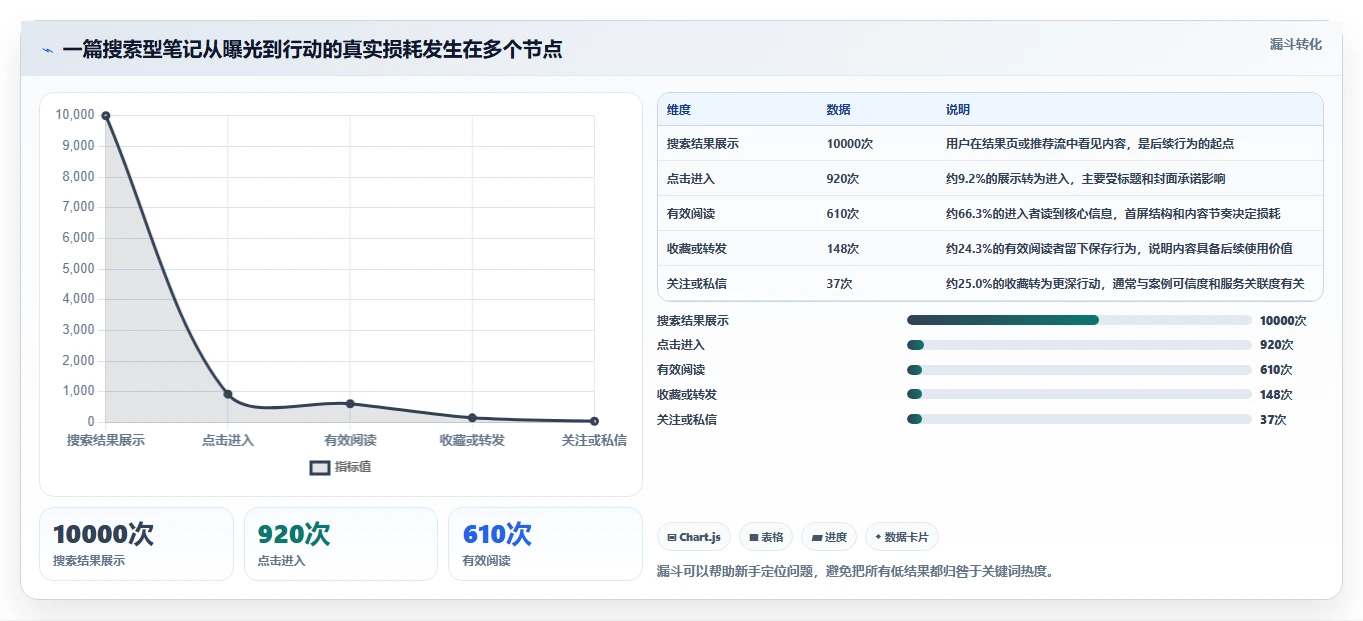Click the lightning icon beside the title

point(48,50)
